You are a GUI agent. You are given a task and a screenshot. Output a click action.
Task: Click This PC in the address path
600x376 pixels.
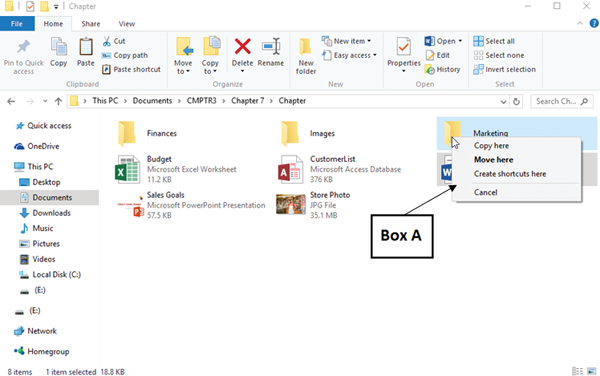[105, 101]
